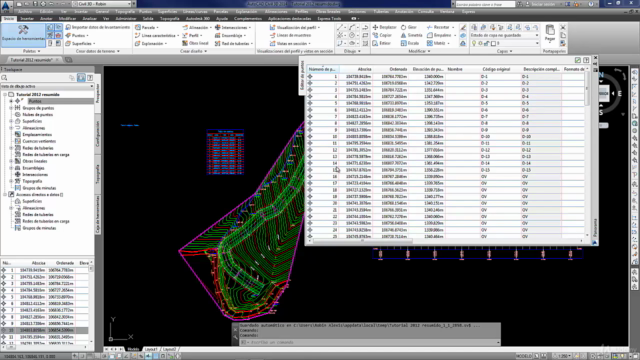Select the Estirar (stretch) tool
This screenshot has width=640, height=360.
[382, 43]
